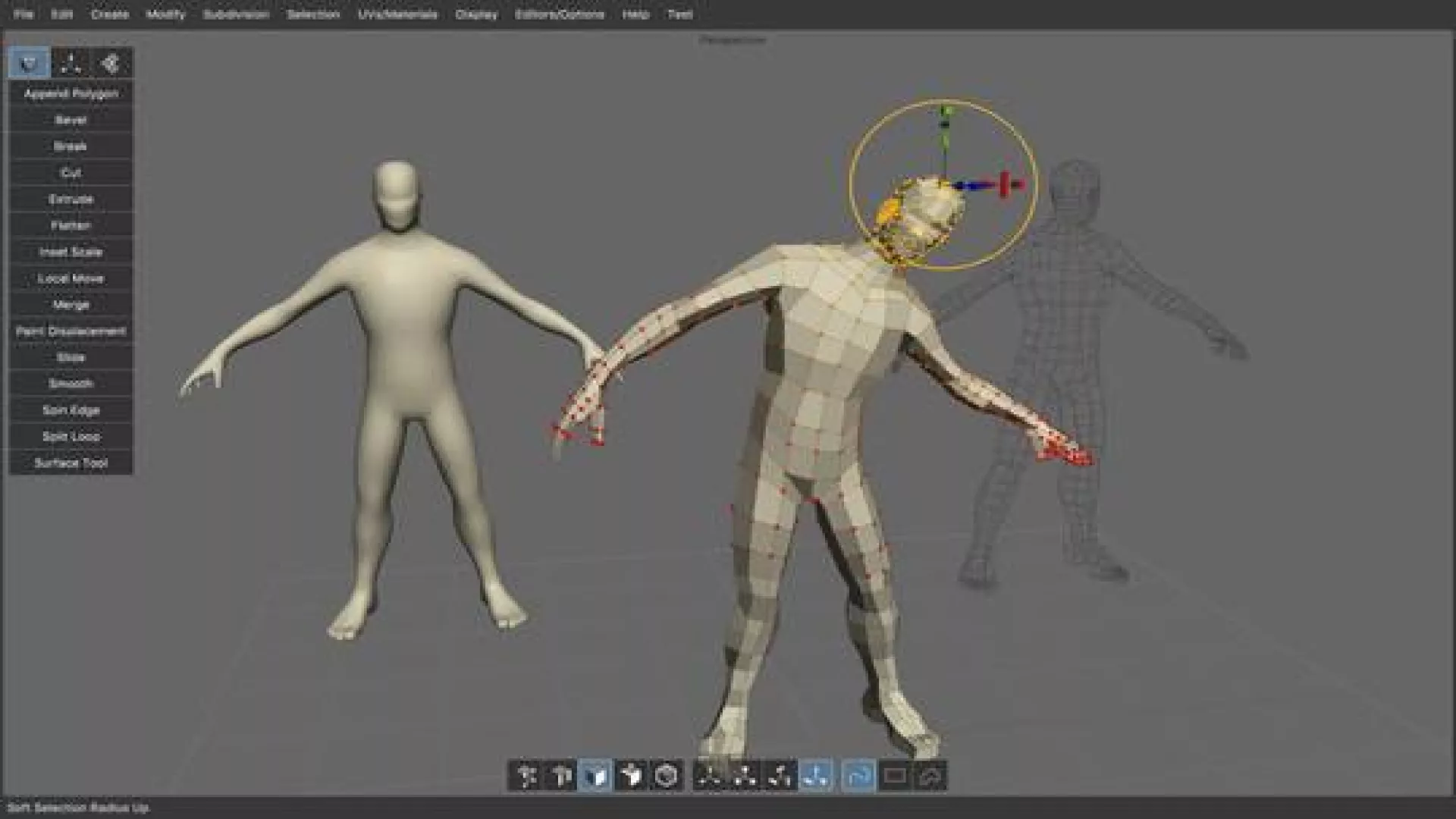The image size is (1456, 819).
Task: Toggle the highlighted cube mode button
Action: (x=595, y=776)
